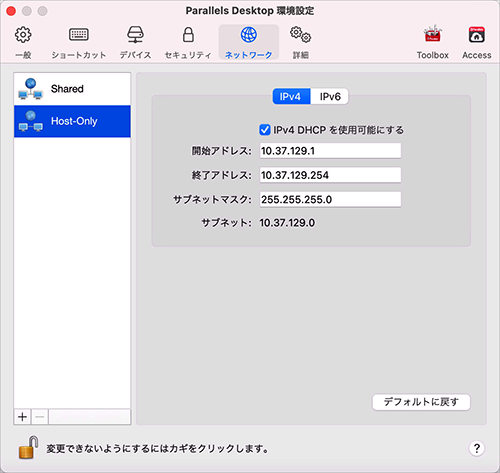
Task: Open the 詳細 advanced gears icon
Action: pos(300,35)
